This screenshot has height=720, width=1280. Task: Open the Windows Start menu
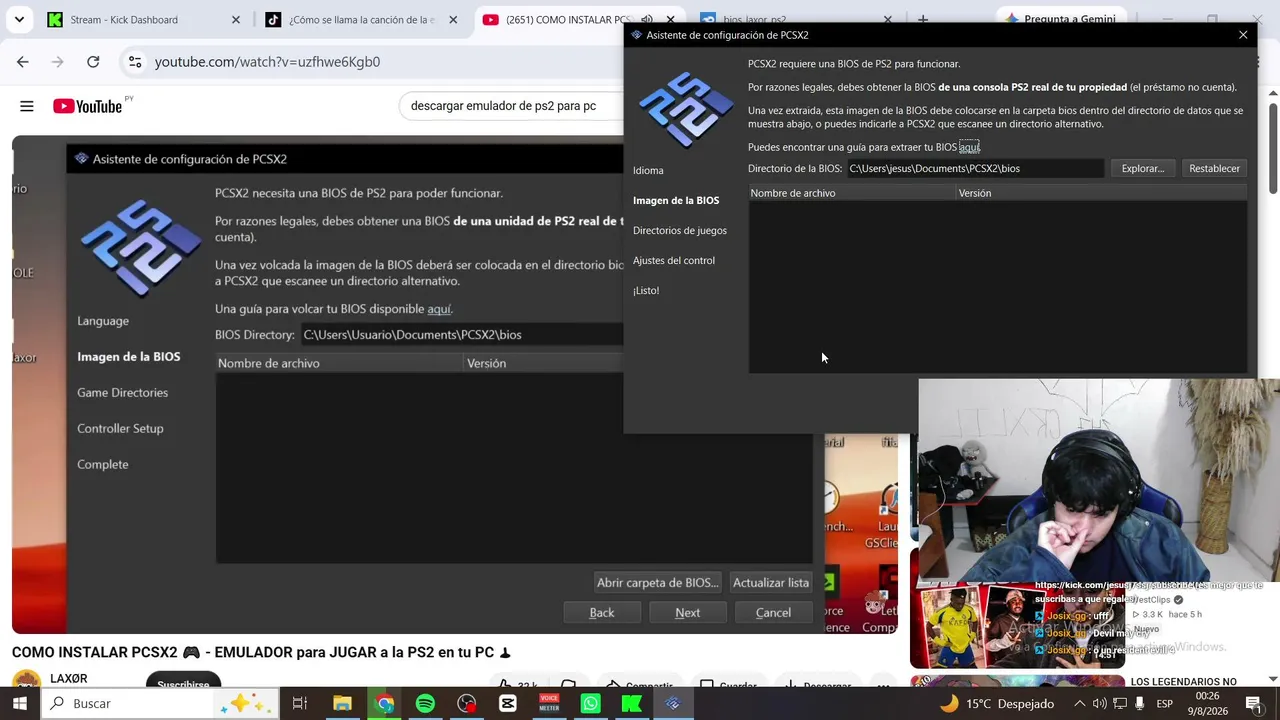20,703
